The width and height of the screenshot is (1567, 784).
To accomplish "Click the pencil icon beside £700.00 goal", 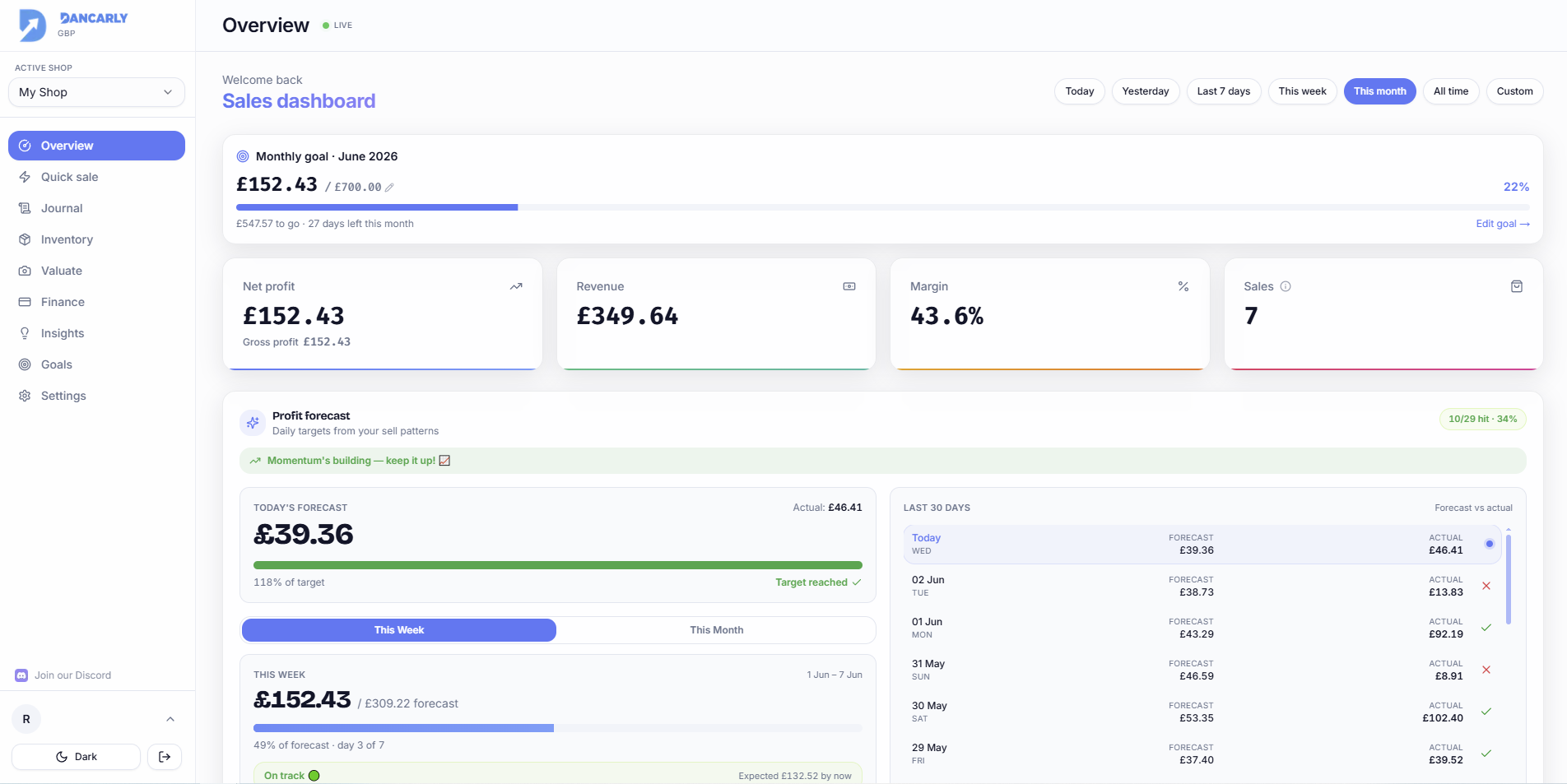I will (x=389, y=188).
